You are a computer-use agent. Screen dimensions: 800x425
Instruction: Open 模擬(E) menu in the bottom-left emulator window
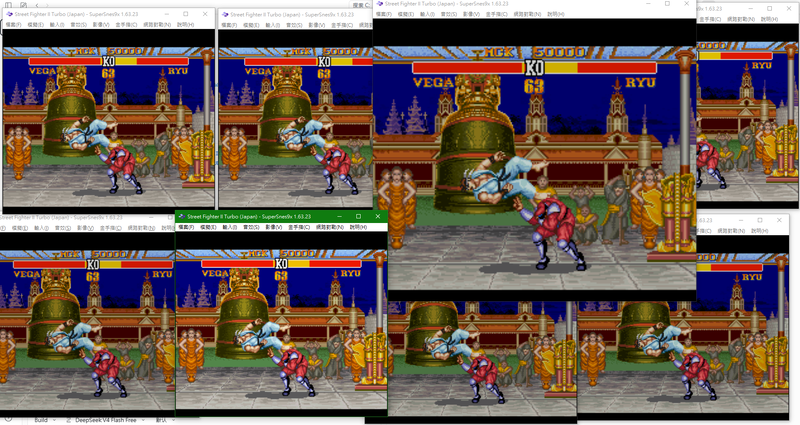pyautogui.click(x=20, y=228)
